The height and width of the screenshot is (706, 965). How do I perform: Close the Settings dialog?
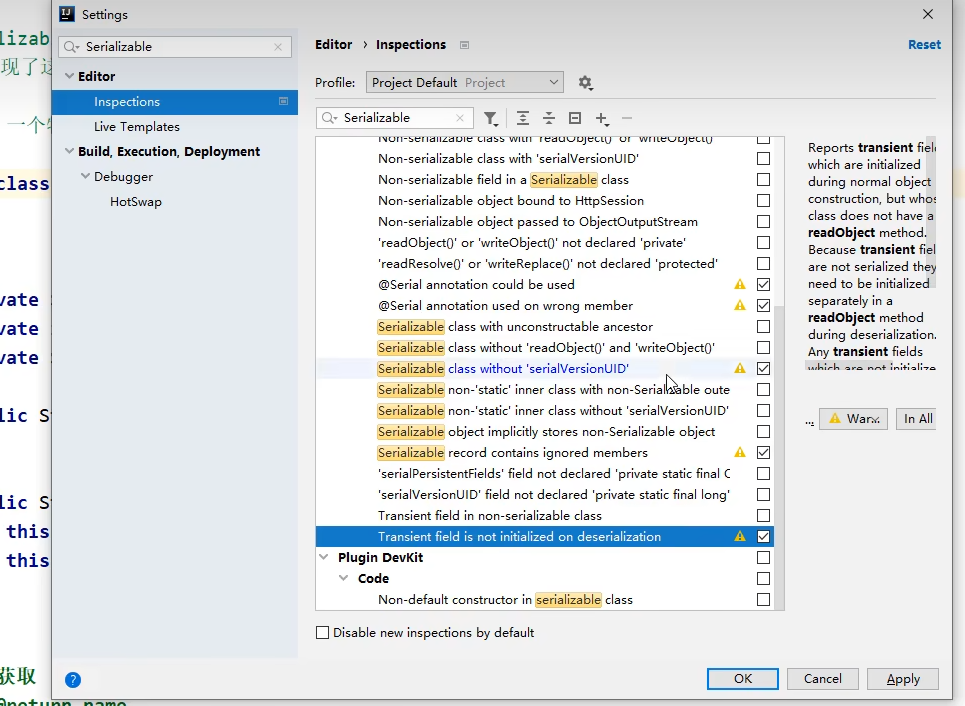pos(928,14)
